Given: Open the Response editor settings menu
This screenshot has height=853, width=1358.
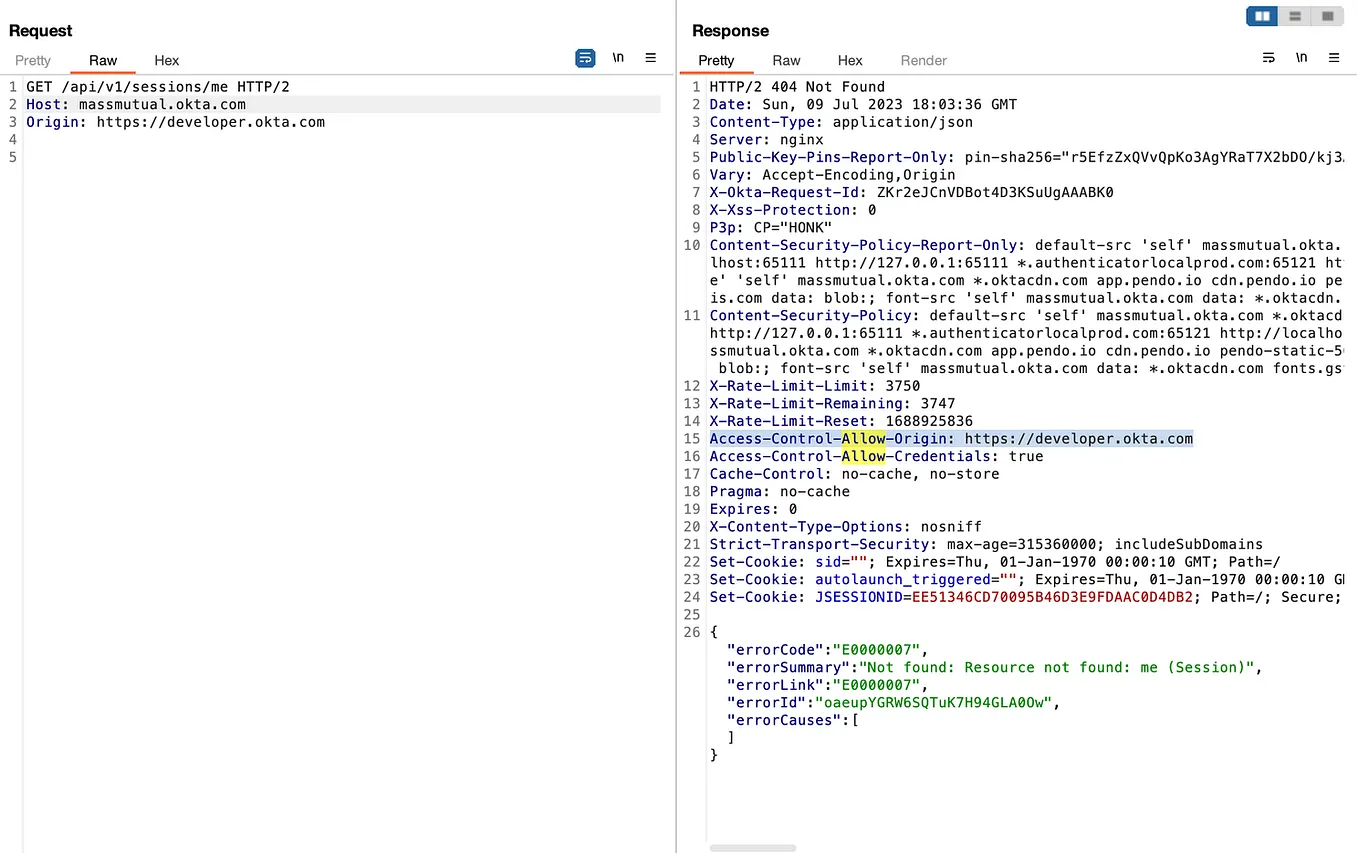Looking at the screenshot, I should pos(1334,58).
